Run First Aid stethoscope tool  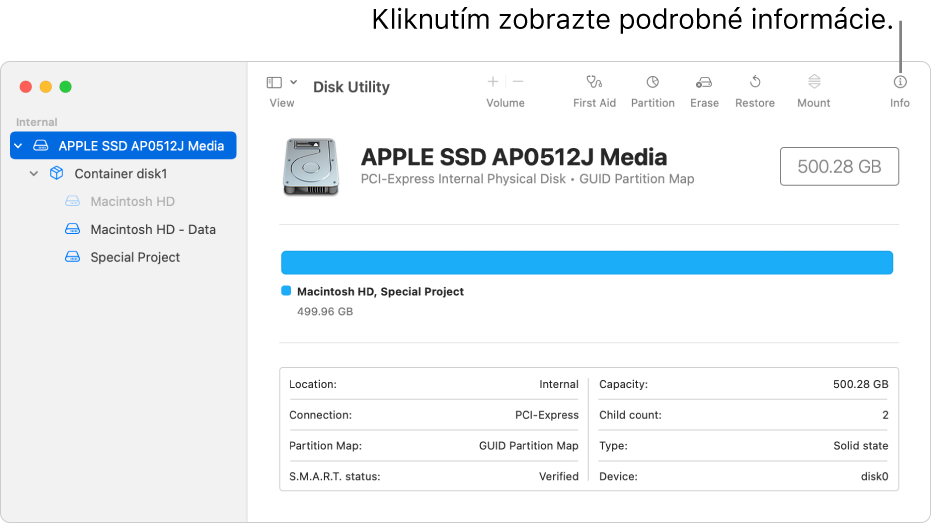[x=594, y=82]
